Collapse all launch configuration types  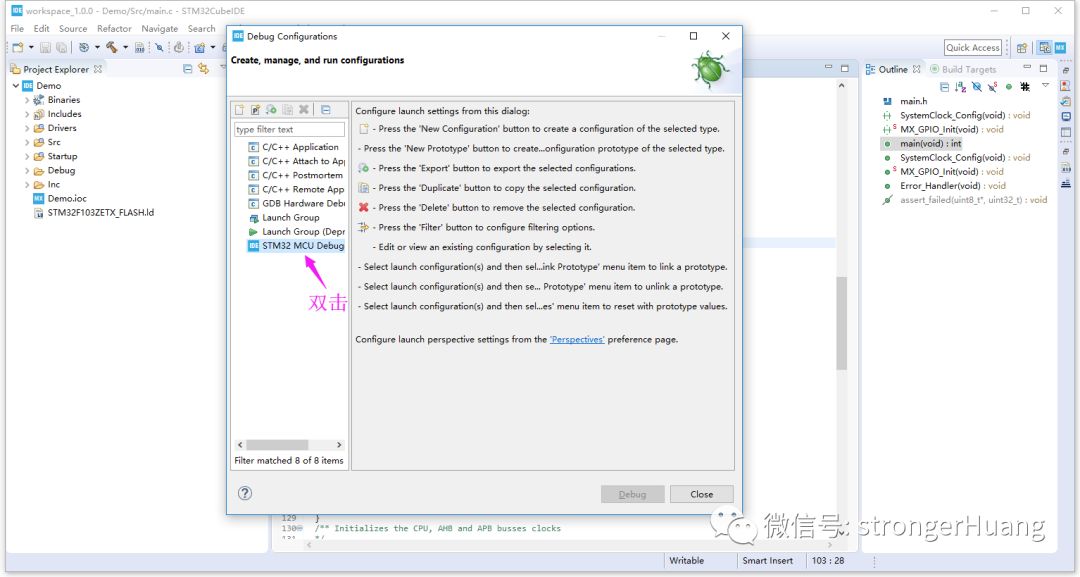point(326,109)
